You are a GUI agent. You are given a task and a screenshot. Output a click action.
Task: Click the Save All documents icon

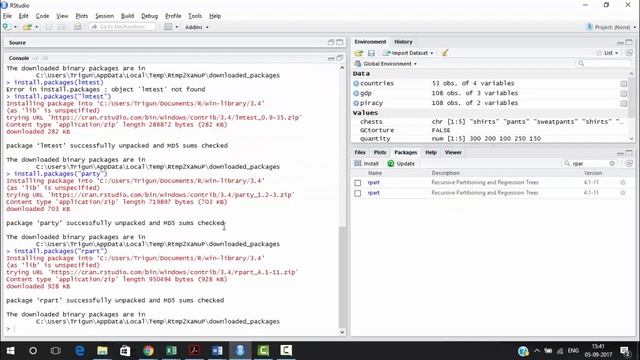[62, 27]
